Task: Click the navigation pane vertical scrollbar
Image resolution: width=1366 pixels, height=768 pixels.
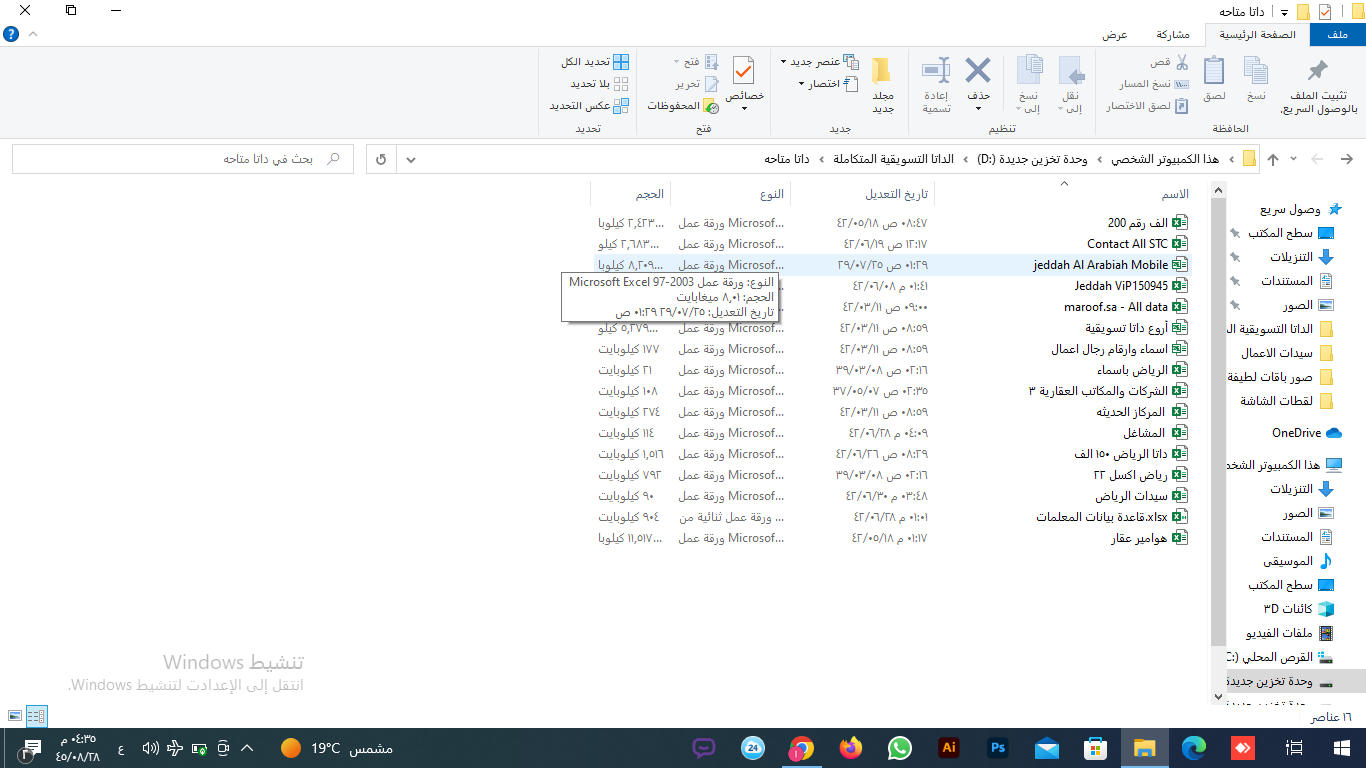Action: tap(1217, 420)
